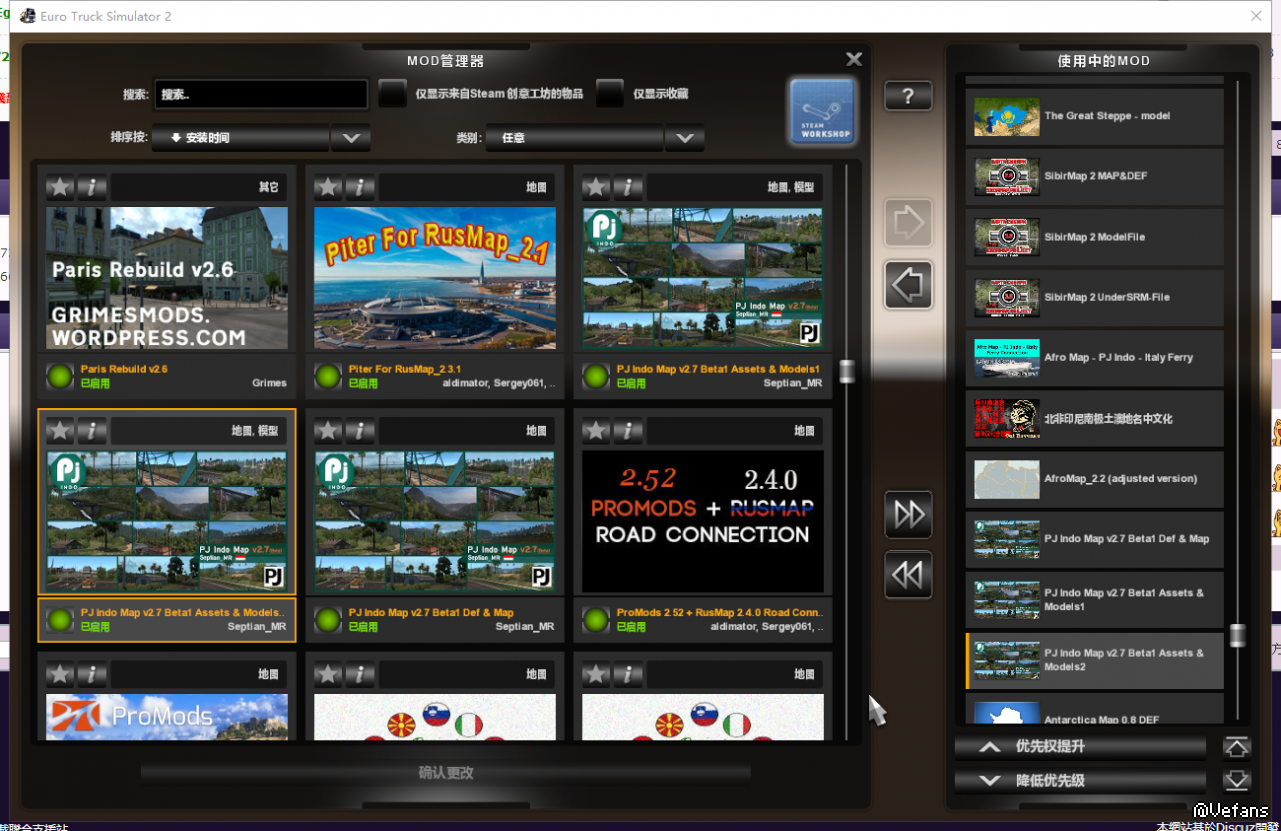Click the double right arrow button
This screenshot has height=831, width=1281.
coord(908,514)
